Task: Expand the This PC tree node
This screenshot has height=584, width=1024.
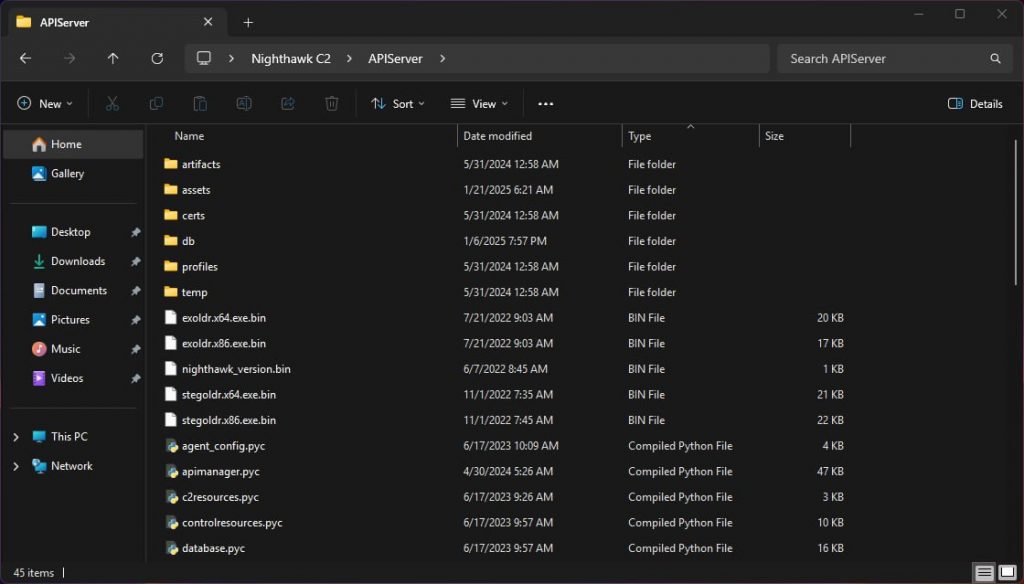Action: [x=16, y=437]
